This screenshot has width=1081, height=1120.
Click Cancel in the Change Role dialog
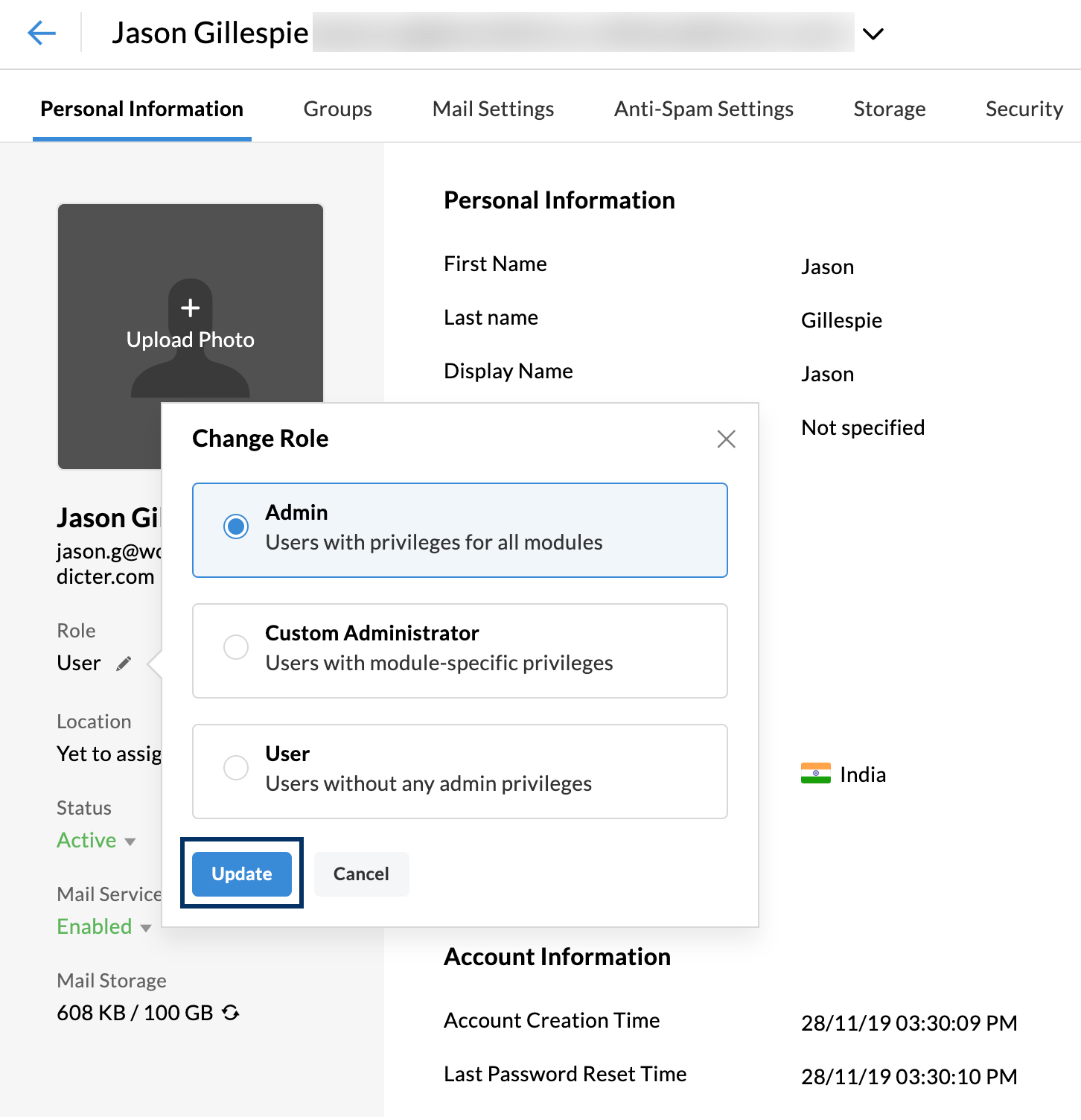[x=361, y=874]
